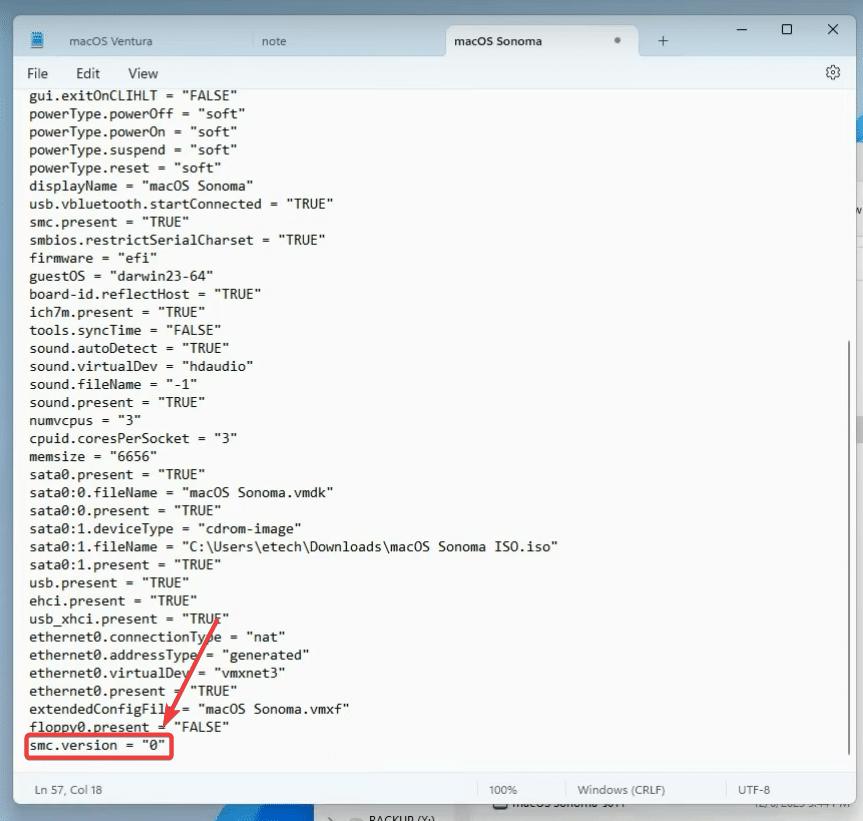Click the usb_xhci.present line
Image resolution: width=863 pixels, height=821 pixels.
(129, 619)
